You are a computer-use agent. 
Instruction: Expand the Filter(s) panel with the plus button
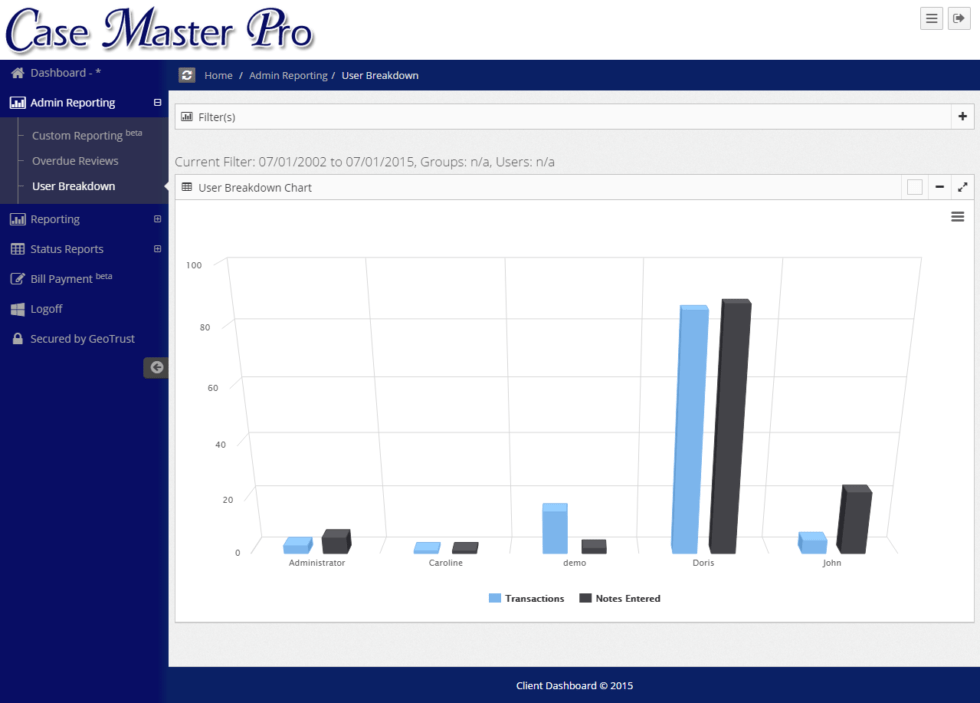pyautogui.click(x=962, y=116)
